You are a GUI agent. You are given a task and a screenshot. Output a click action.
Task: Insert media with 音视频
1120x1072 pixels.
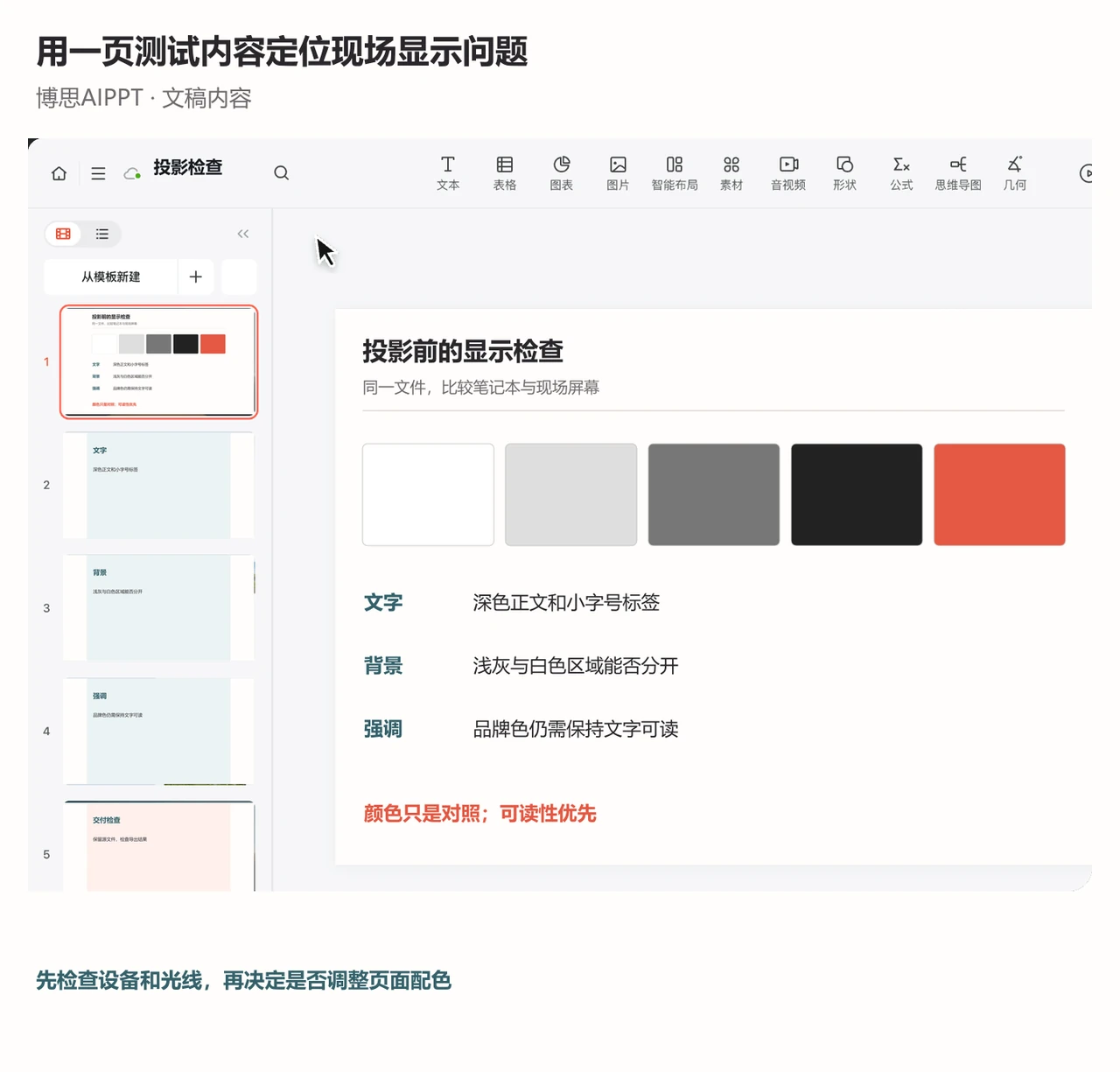(788, 173)
